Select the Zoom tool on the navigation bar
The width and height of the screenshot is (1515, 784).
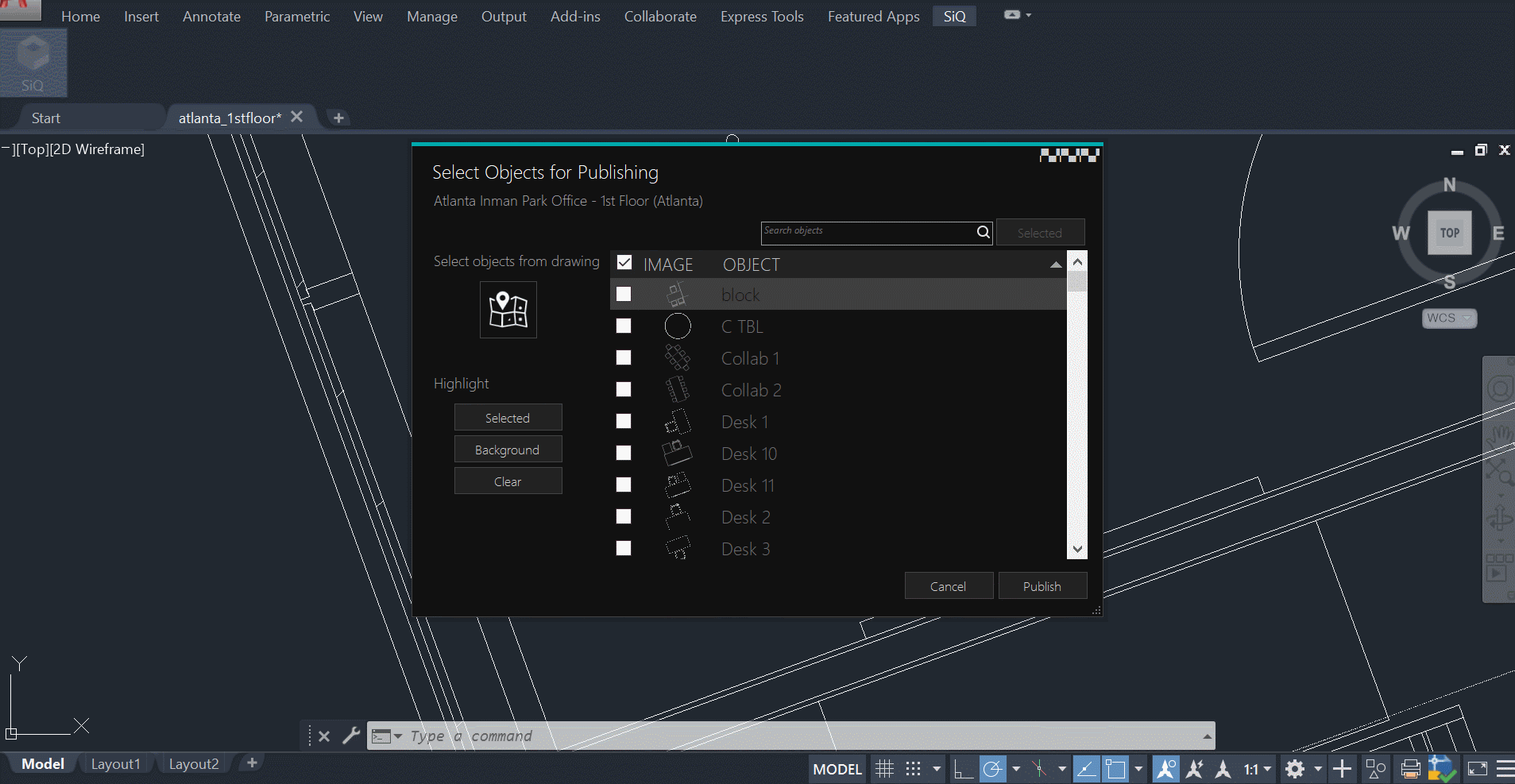[1500, 477]
